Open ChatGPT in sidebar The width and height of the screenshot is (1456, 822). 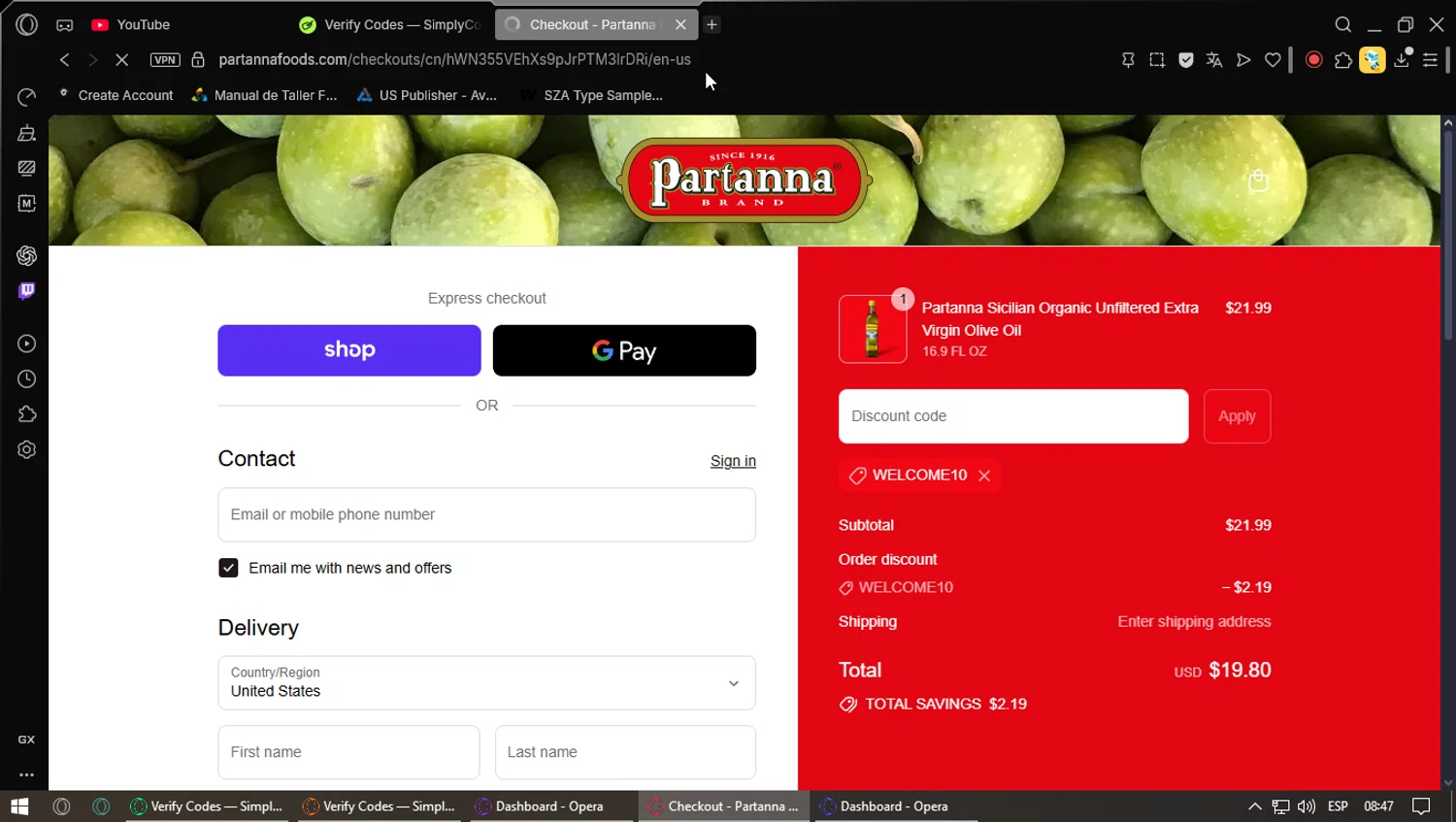click(27, 255)
